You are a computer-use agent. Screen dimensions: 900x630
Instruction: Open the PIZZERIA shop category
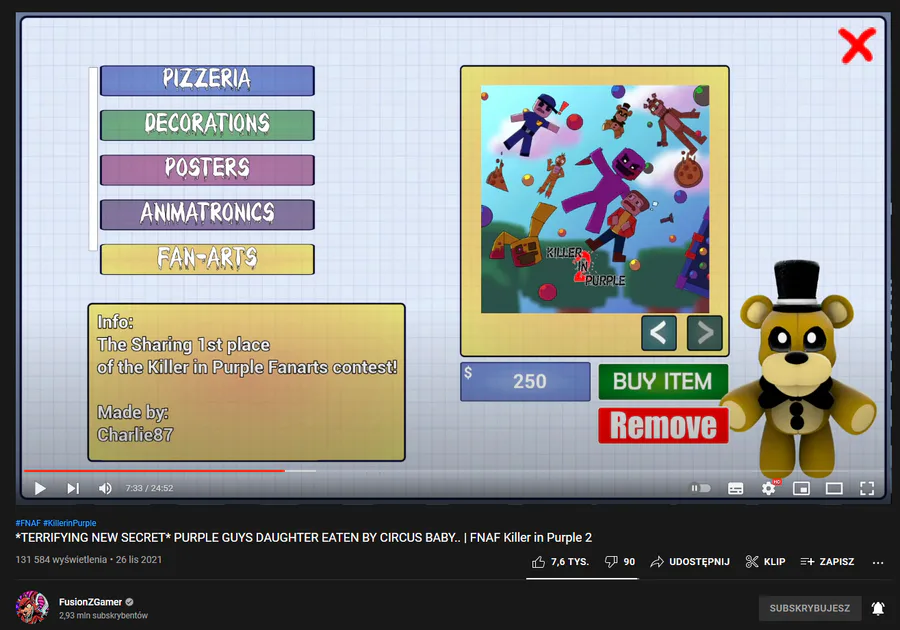point(207,80)
